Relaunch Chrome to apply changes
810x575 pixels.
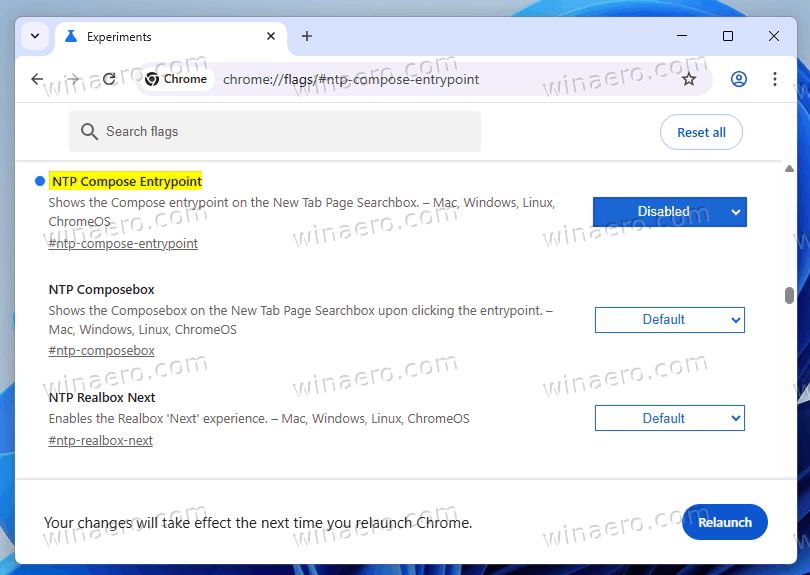725,522
